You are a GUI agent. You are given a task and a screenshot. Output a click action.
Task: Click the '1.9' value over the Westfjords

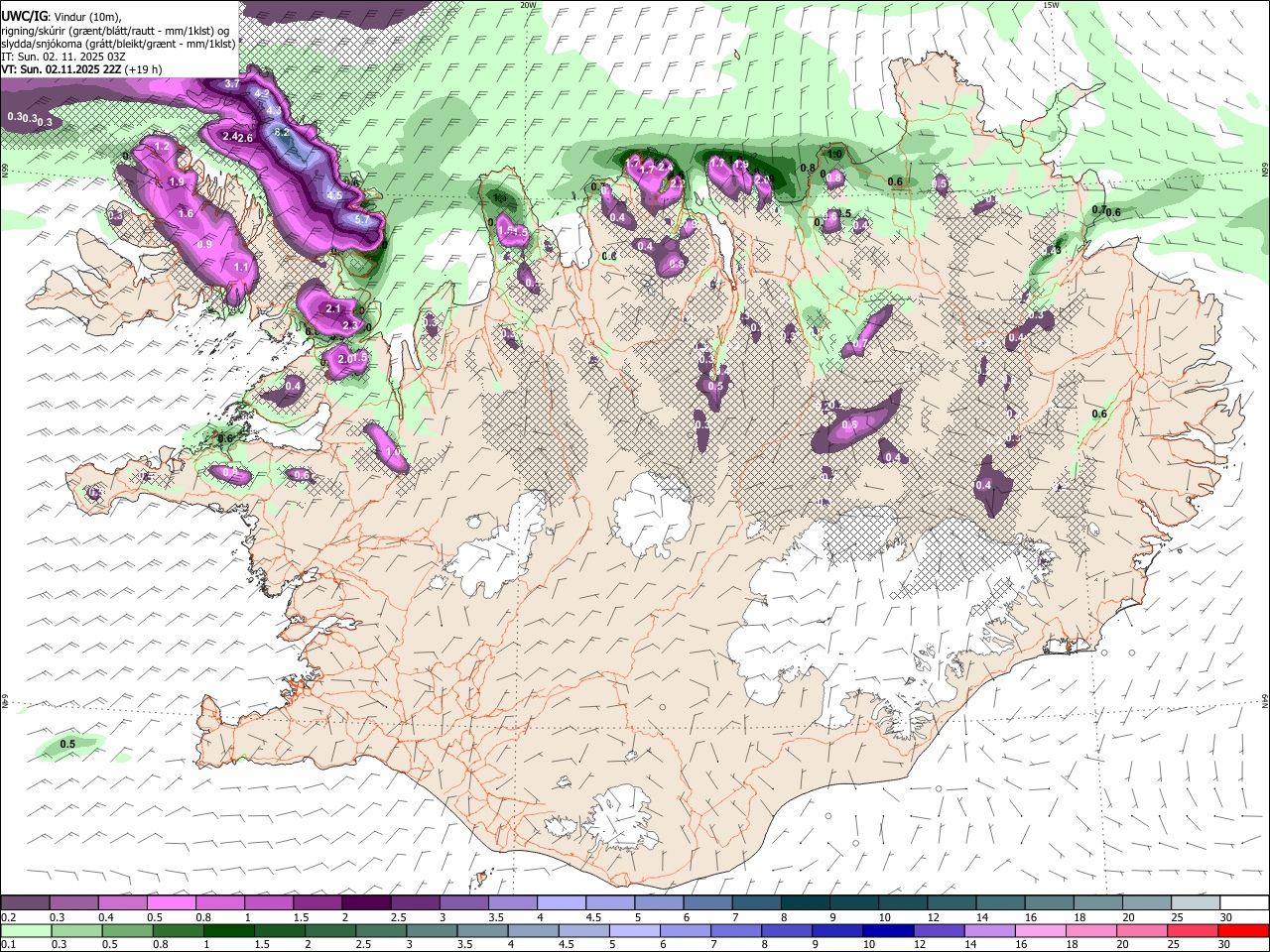point(177,182)
